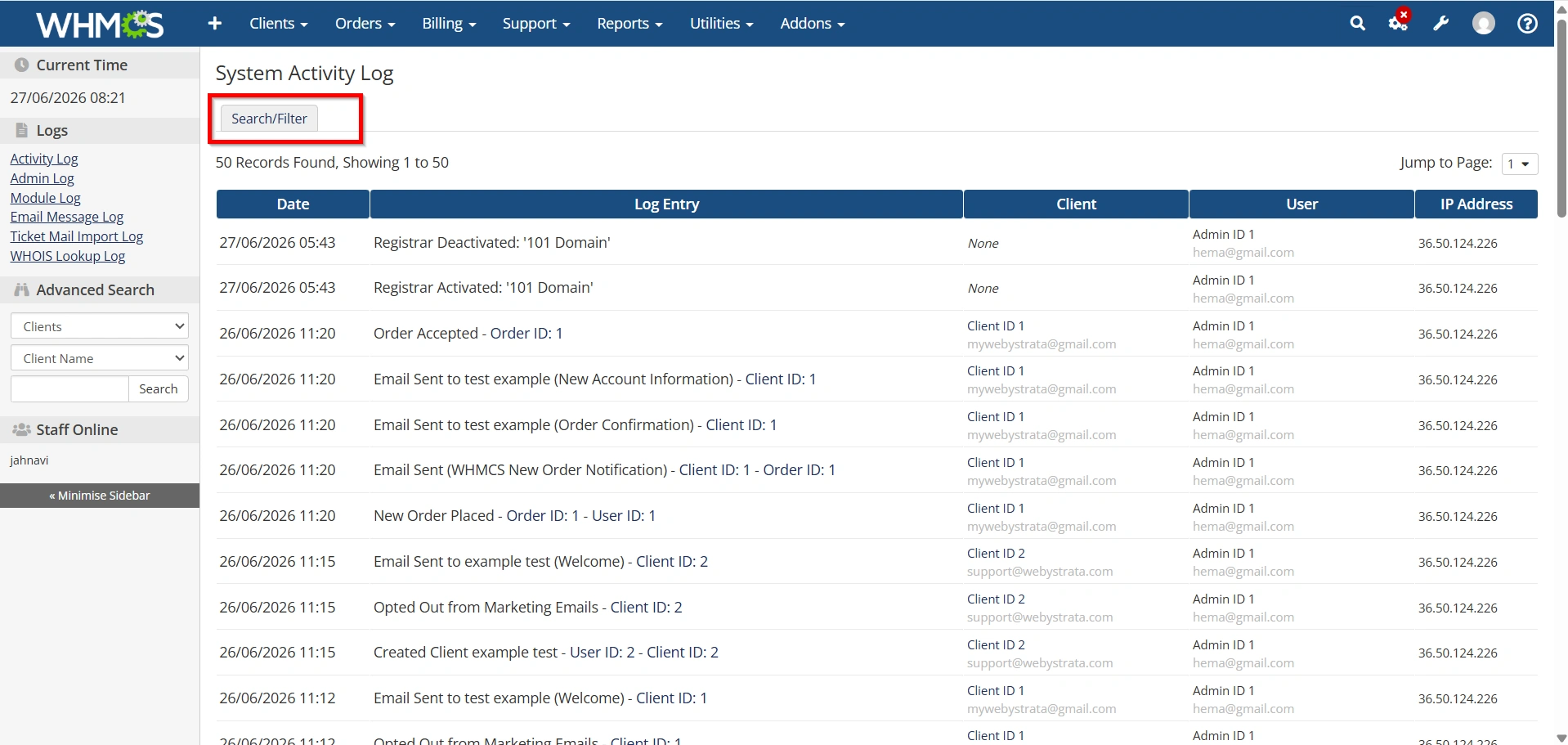Open the help question mark icon

(1527, 24)
